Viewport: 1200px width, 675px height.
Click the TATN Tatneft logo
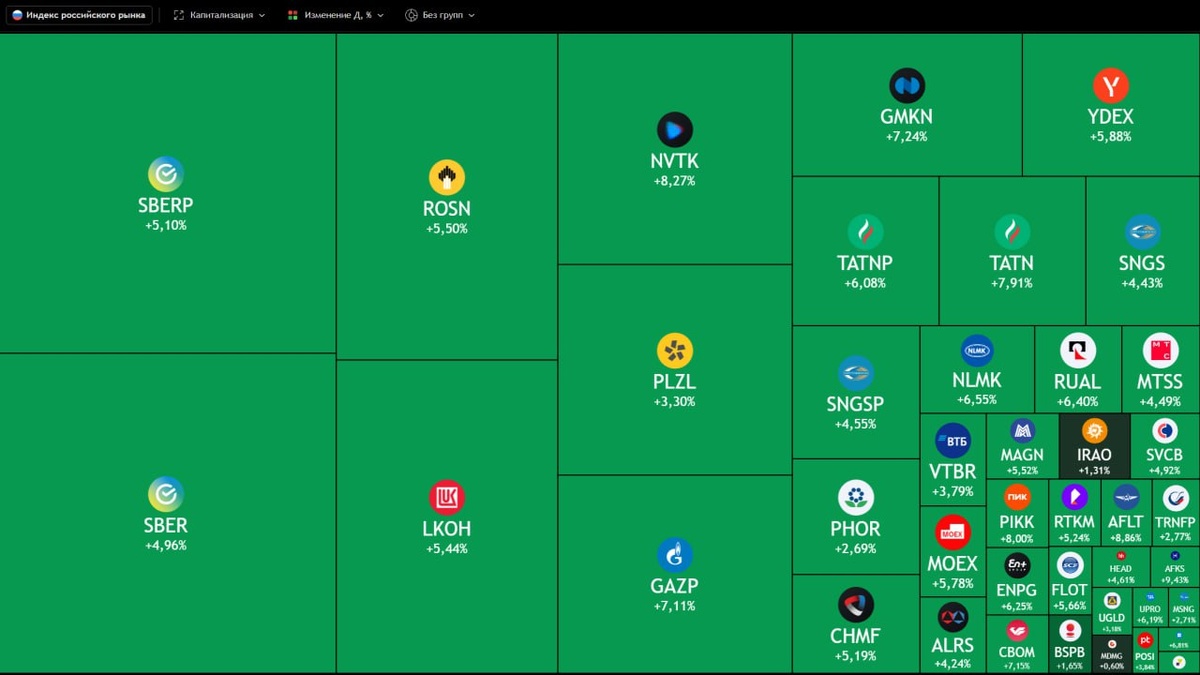point(1012,232)
